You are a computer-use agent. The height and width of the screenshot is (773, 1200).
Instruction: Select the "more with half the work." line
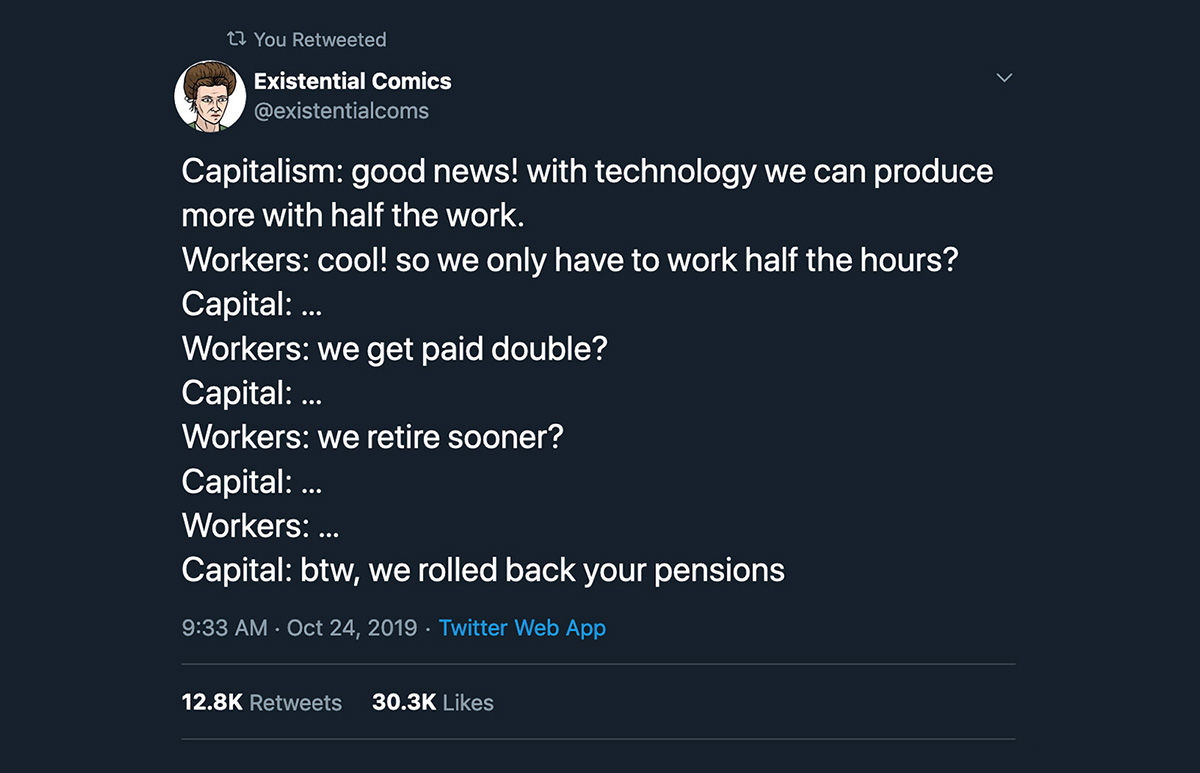(x=353, y=215)
